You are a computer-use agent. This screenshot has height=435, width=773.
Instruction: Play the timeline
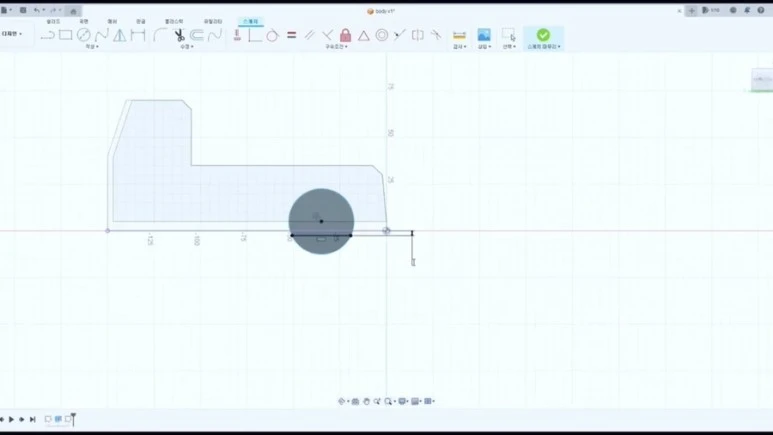(11, 419)
